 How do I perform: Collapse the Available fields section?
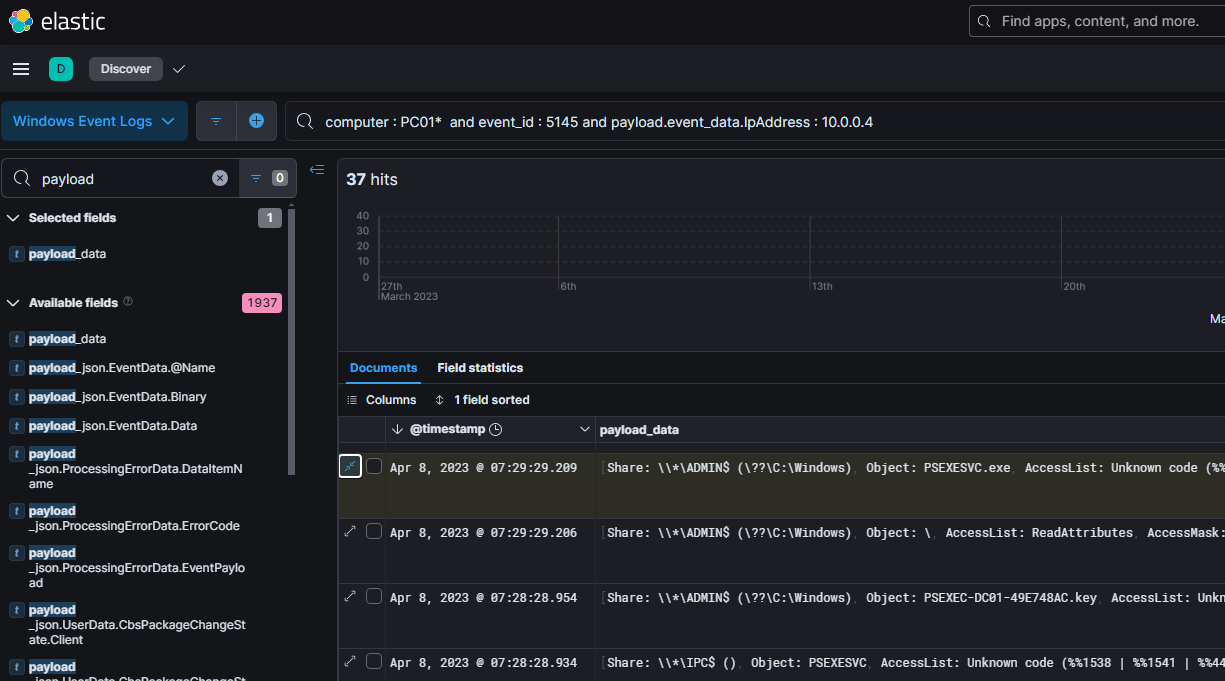[x=14, y=303]
